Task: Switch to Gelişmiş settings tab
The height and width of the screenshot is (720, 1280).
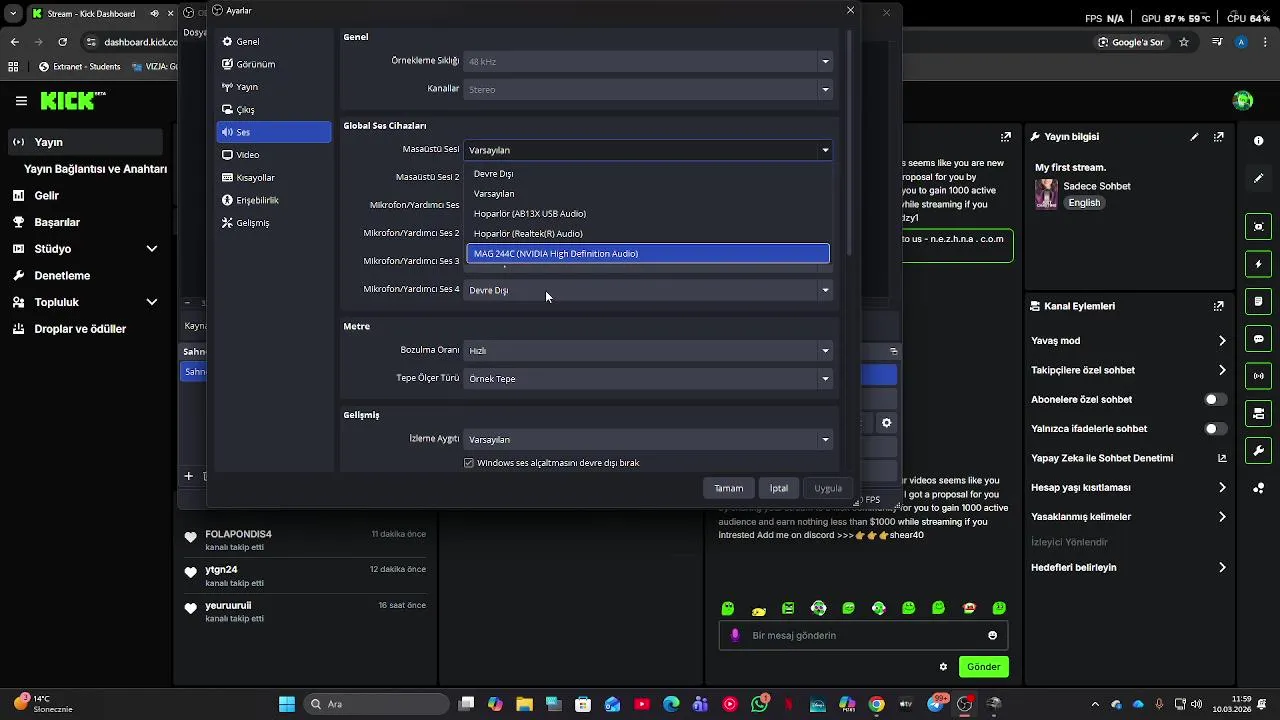Action: pos(273,223)
